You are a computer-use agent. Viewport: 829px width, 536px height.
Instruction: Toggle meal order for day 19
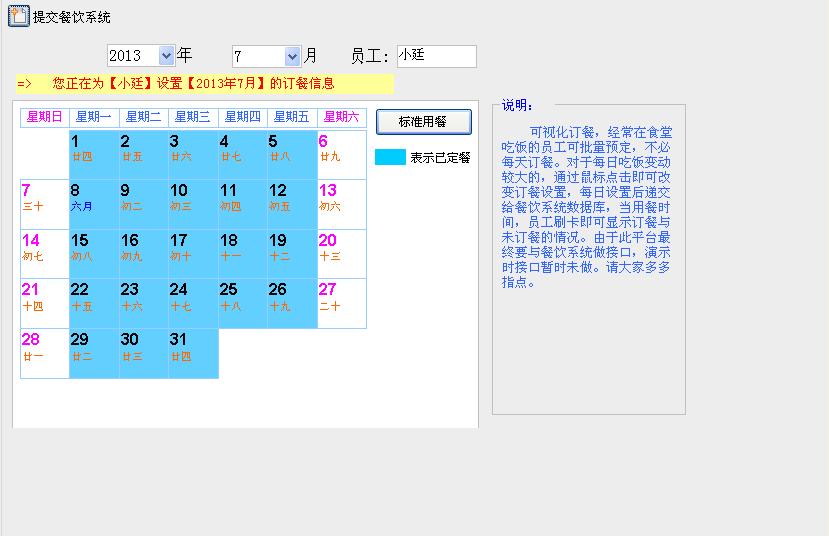(x=292, y=254)
